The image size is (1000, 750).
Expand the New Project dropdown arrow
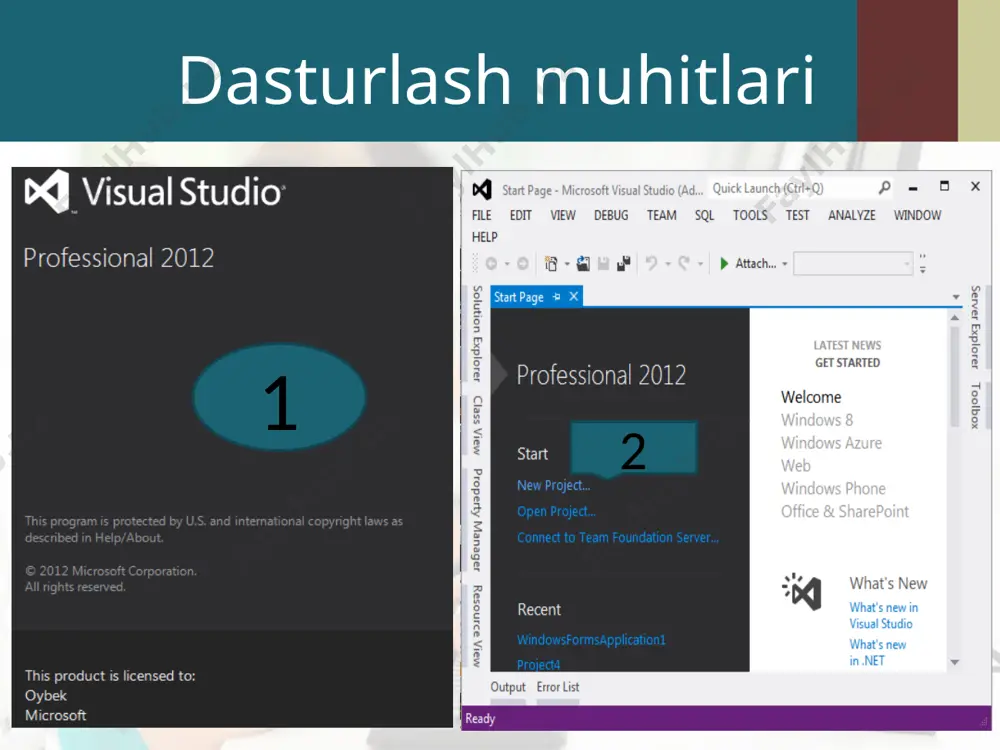[567, 264]
